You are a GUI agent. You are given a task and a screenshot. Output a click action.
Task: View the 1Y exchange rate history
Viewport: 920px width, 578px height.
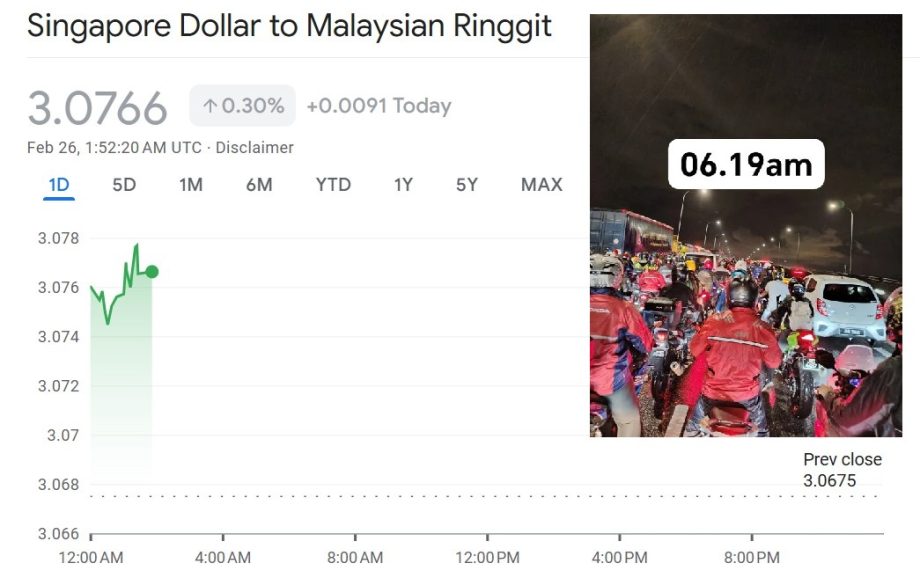click(402, 184)
